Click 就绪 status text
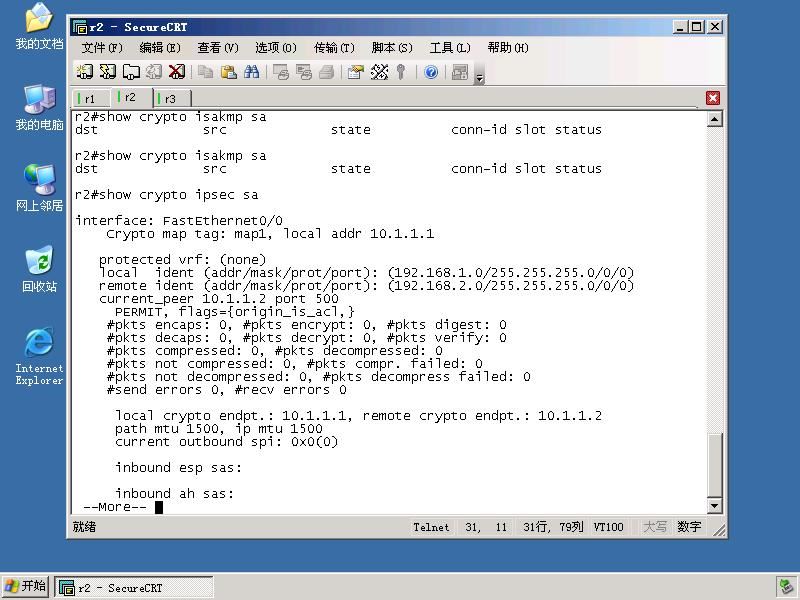This screenshot has height=600, width=800. pyautogui.click(x=84, y=527)
